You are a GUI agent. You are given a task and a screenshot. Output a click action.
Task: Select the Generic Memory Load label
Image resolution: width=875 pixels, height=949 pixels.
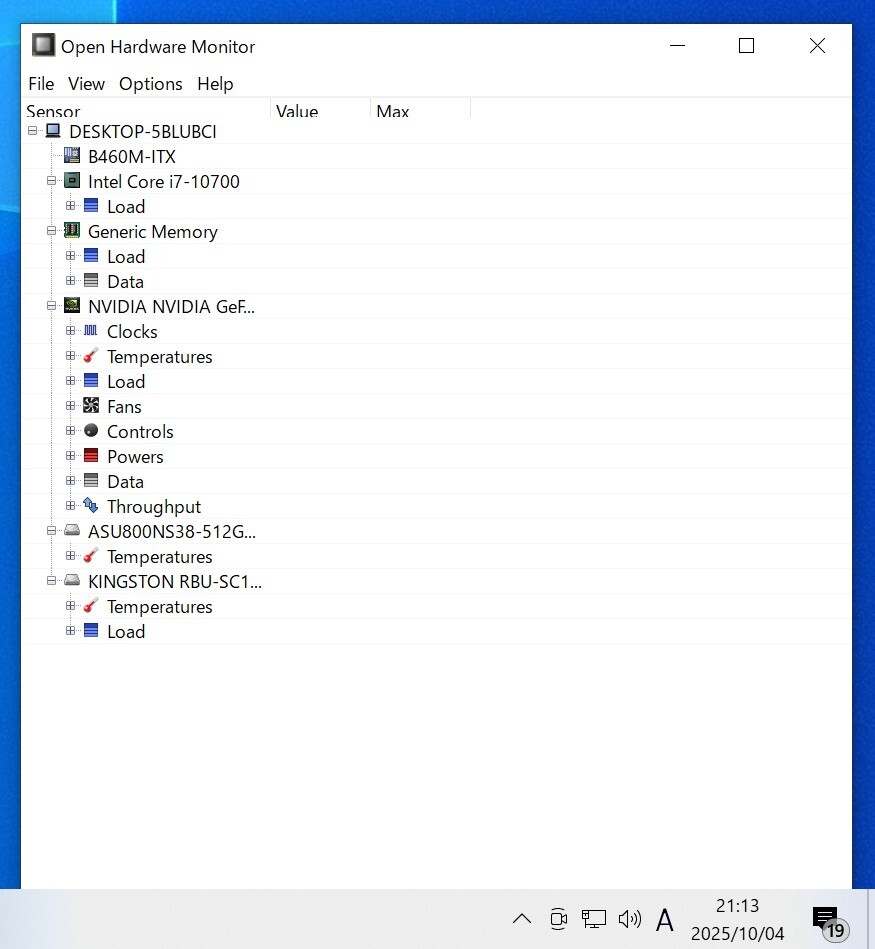coord(126,257)
